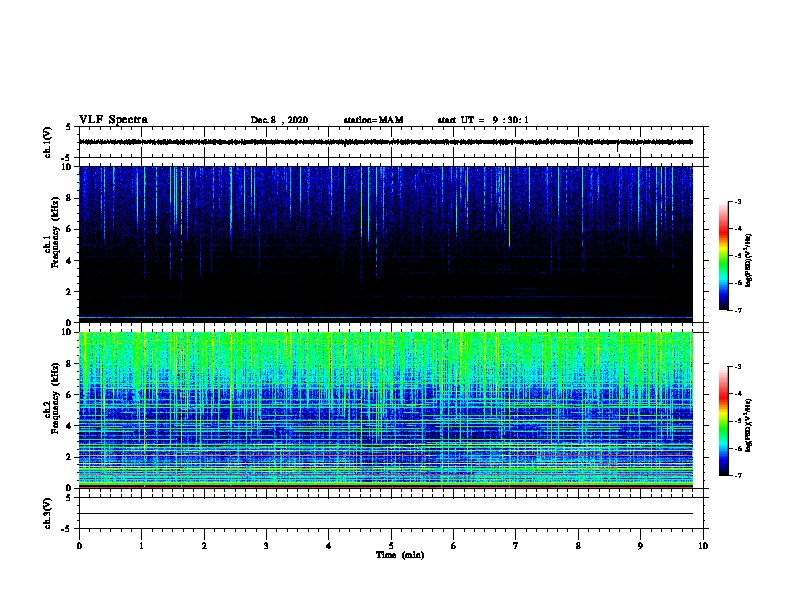The image size is (792, 612).
Task: Click the time axis tick label "8" below the plots
Action: click(x=578, y=545)
